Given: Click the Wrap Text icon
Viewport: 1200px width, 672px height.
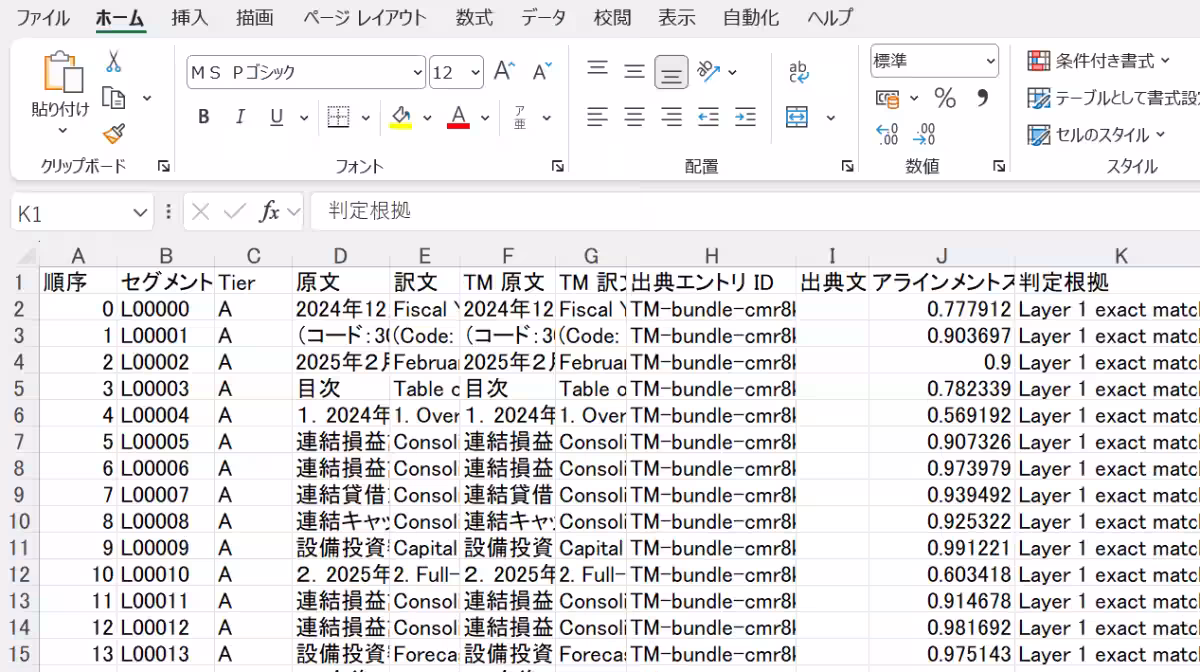Looking at the screenshot, I should pyautogui.click(x=798, y=71).
